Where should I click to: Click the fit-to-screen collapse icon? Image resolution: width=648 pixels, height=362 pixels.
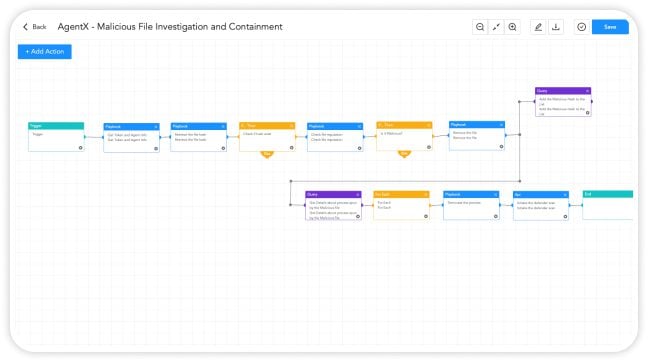[x=496, y=27]
